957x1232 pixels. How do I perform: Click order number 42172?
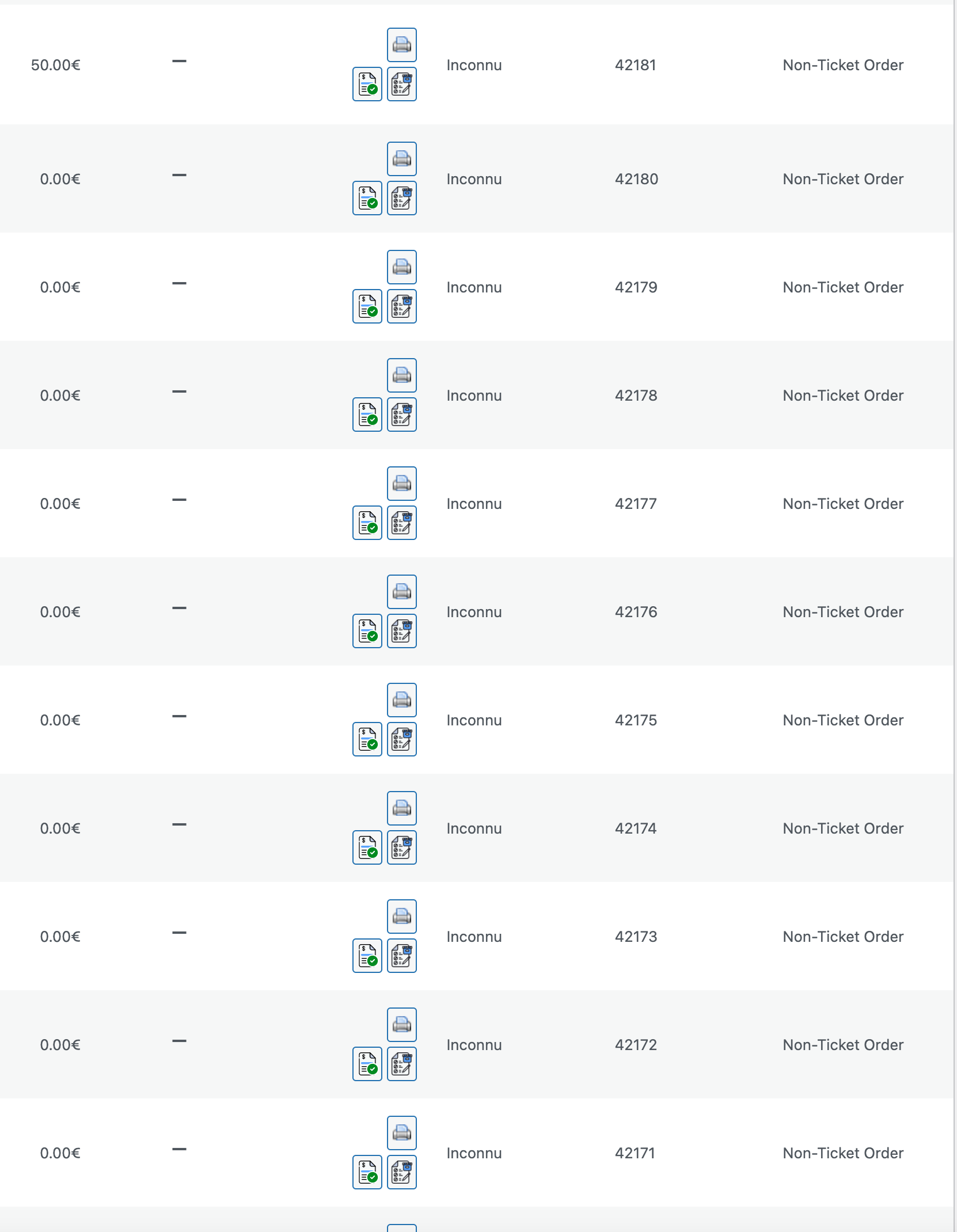point(636,1045)
